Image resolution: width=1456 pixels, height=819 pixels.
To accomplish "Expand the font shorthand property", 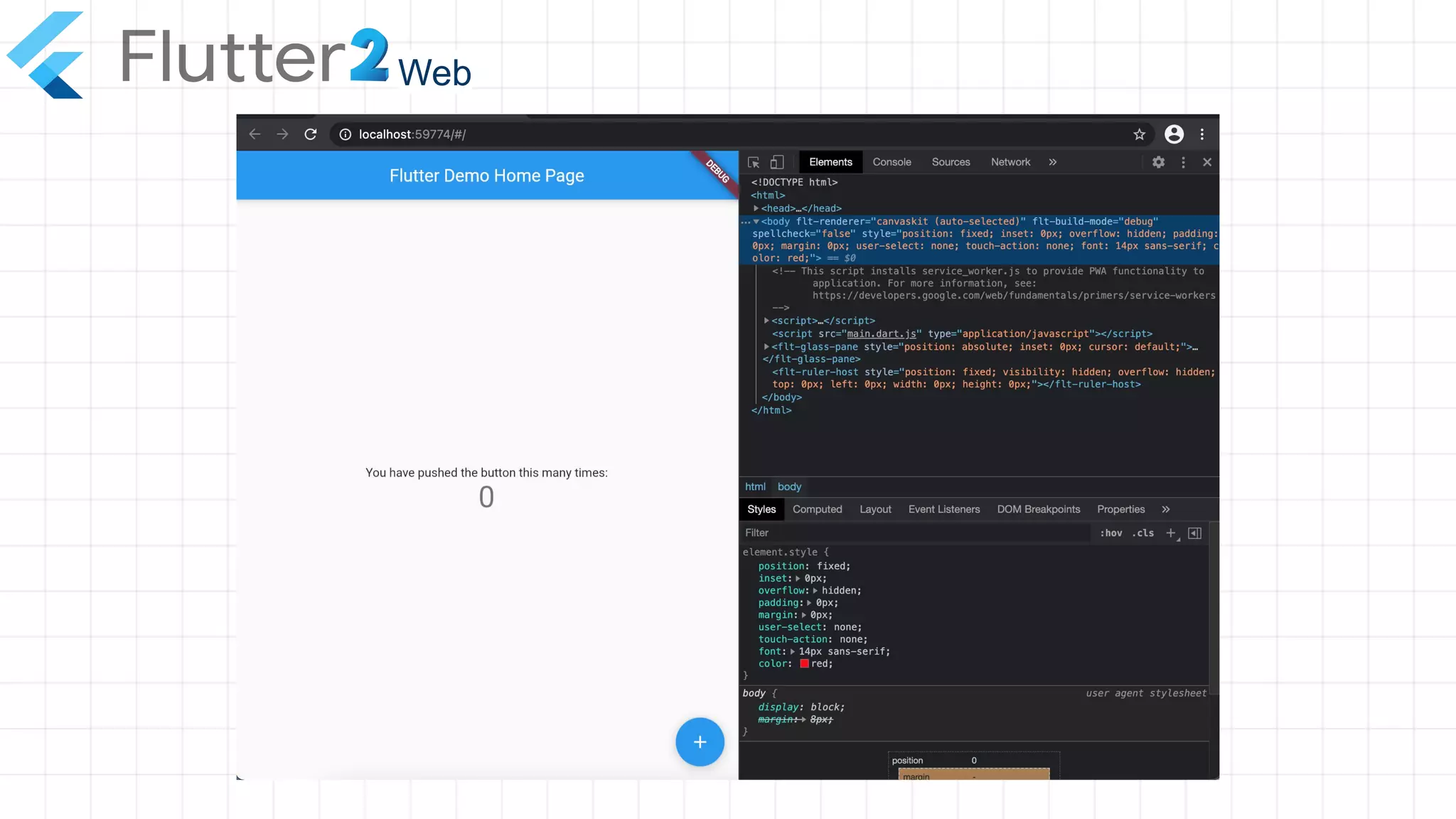I will coord(792,651).
